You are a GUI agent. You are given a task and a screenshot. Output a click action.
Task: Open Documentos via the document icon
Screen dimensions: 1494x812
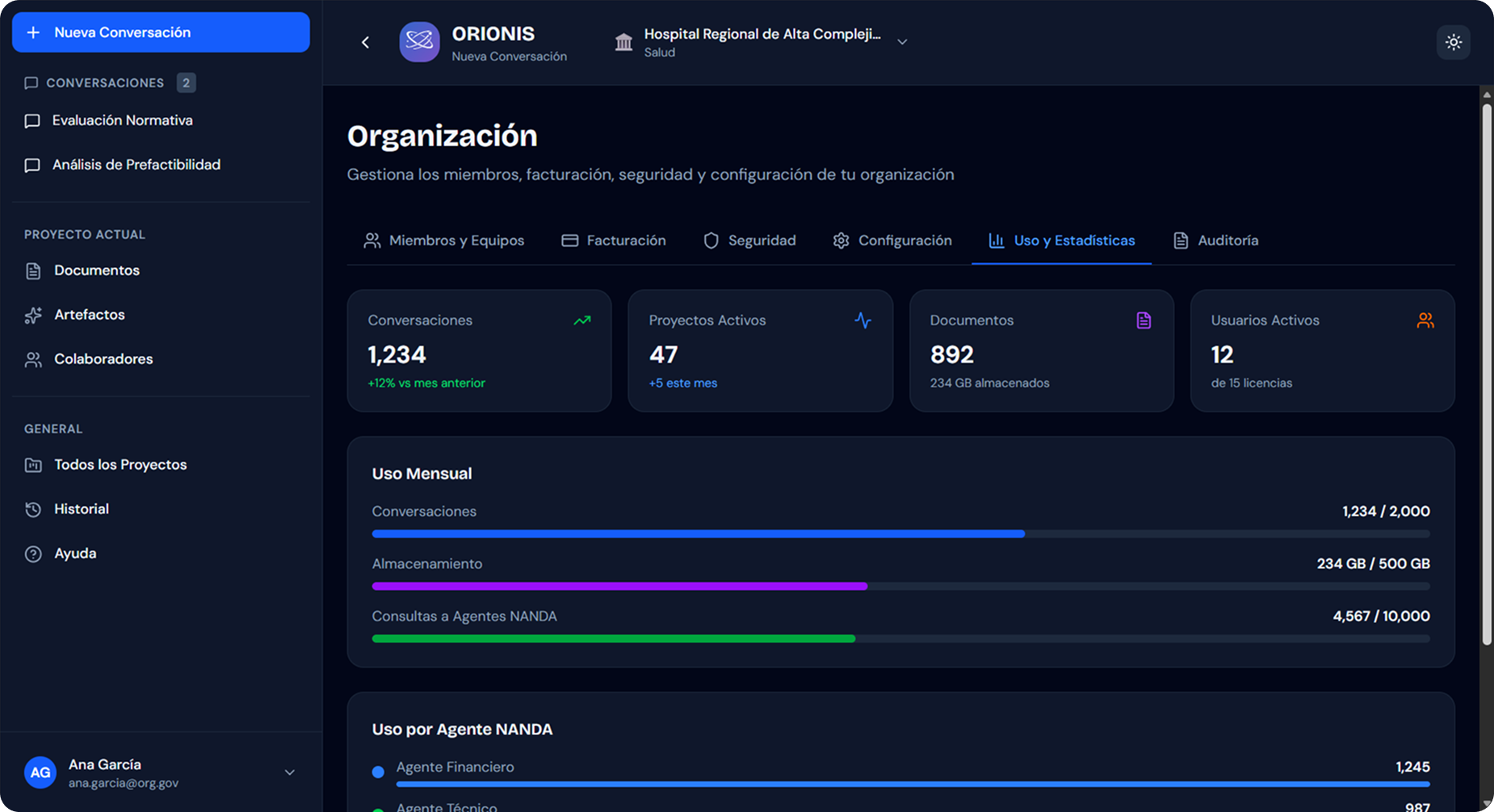pos(33,270)
